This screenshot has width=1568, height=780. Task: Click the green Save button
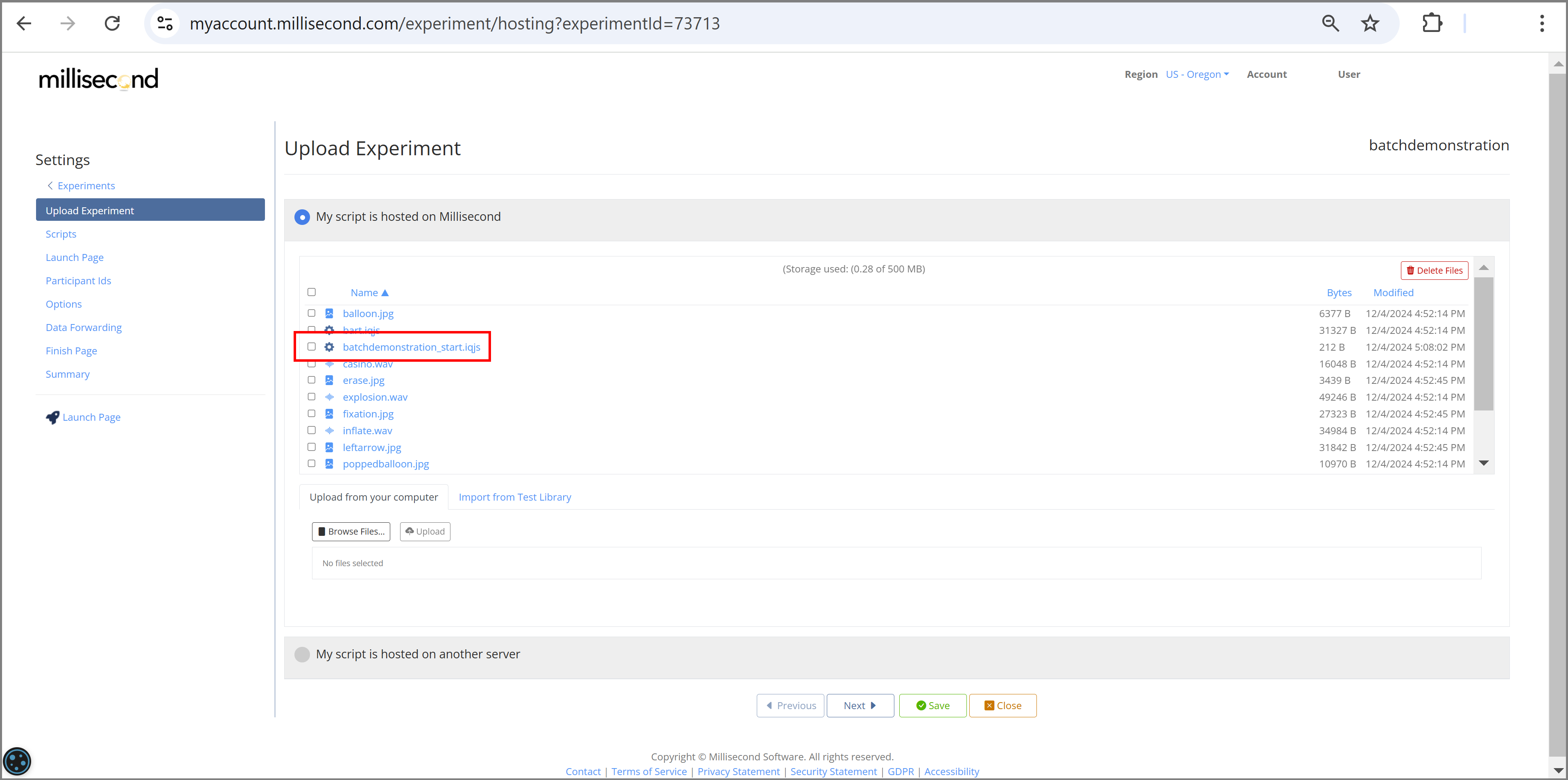[x=932, y=705]
